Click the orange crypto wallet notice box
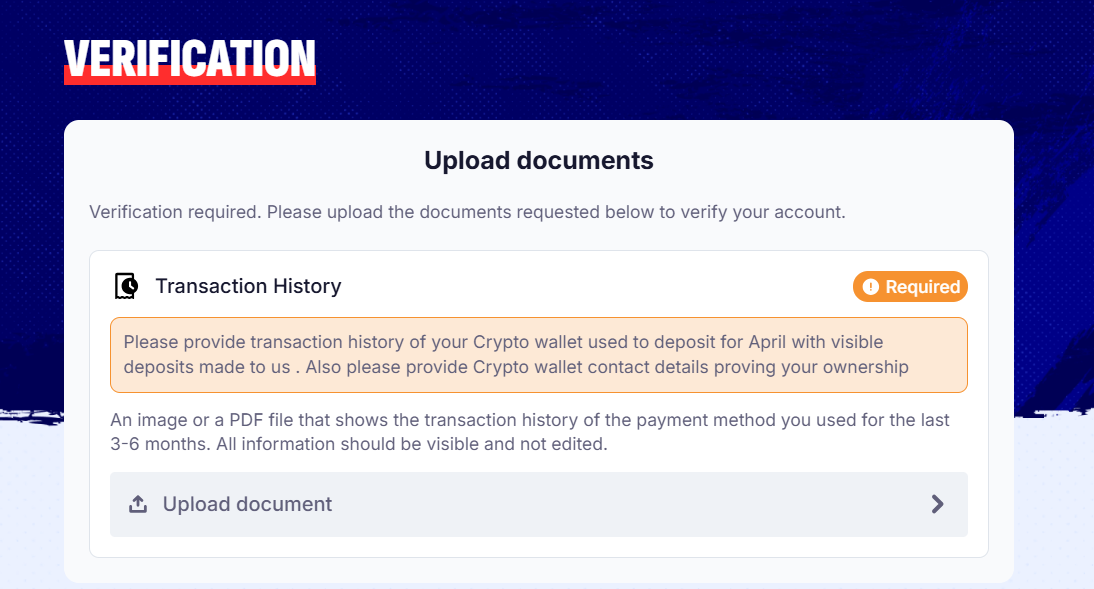Screen dimensions: 1094x589 click(x=538, y=355)
